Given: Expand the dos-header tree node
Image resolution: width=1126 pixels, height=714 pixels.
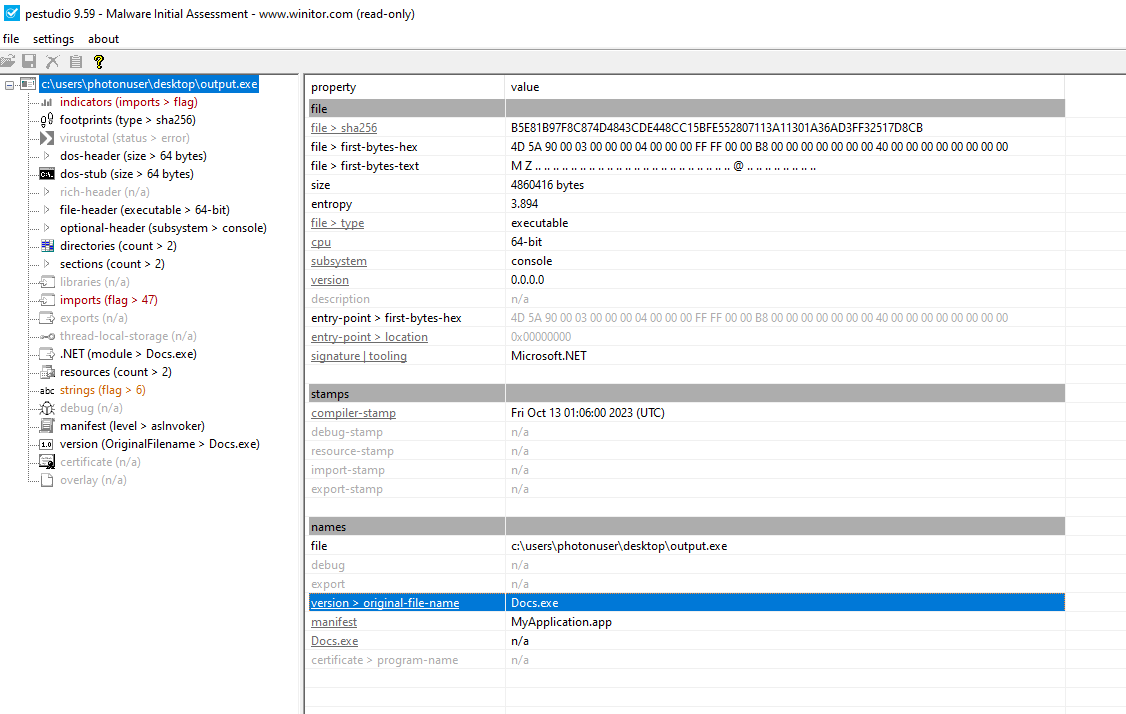Looking at the screenshot, I should tap(47, 156).
